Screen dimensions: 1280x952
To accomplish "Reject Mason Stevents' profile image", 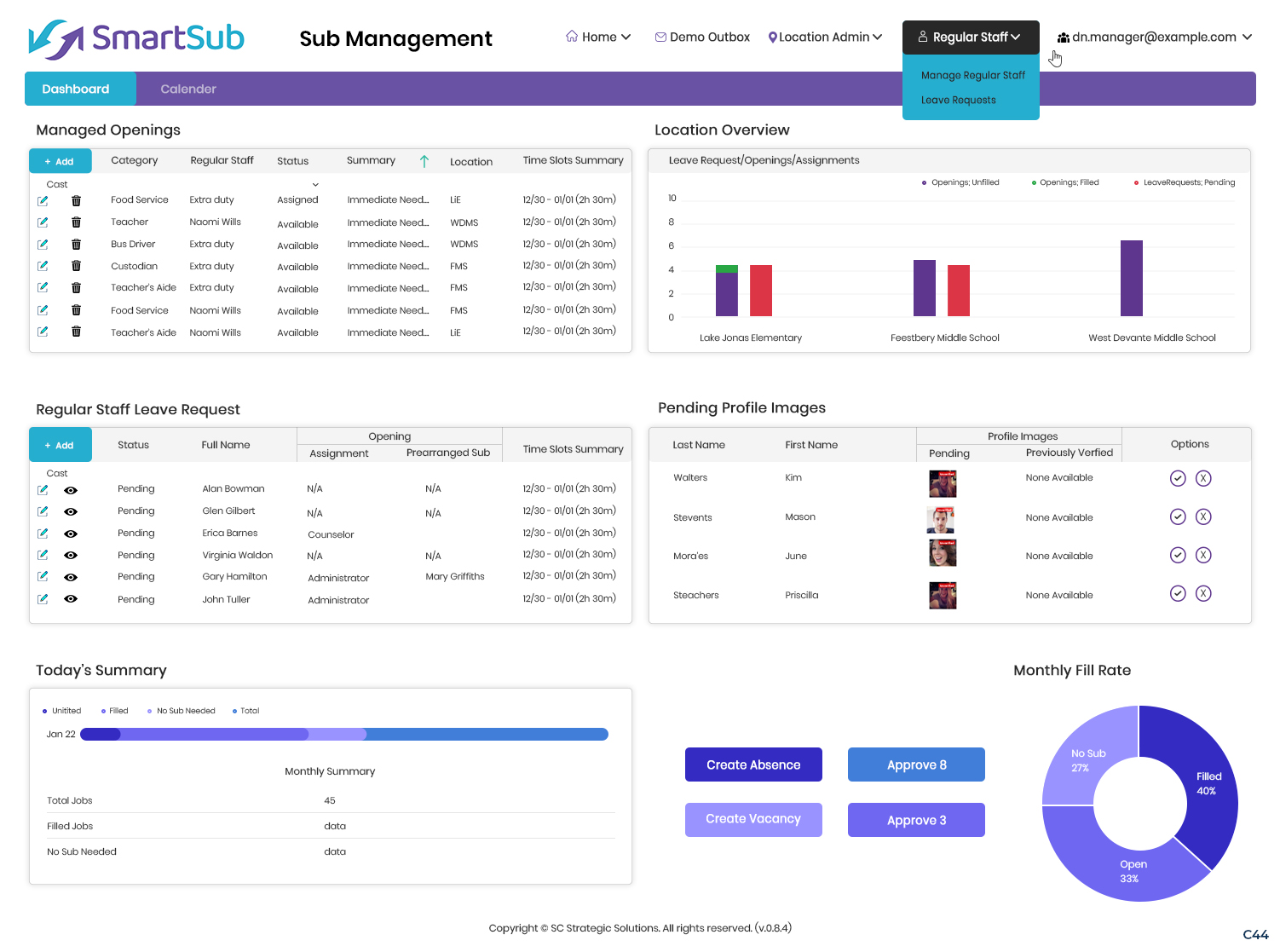I will 1203,516.
